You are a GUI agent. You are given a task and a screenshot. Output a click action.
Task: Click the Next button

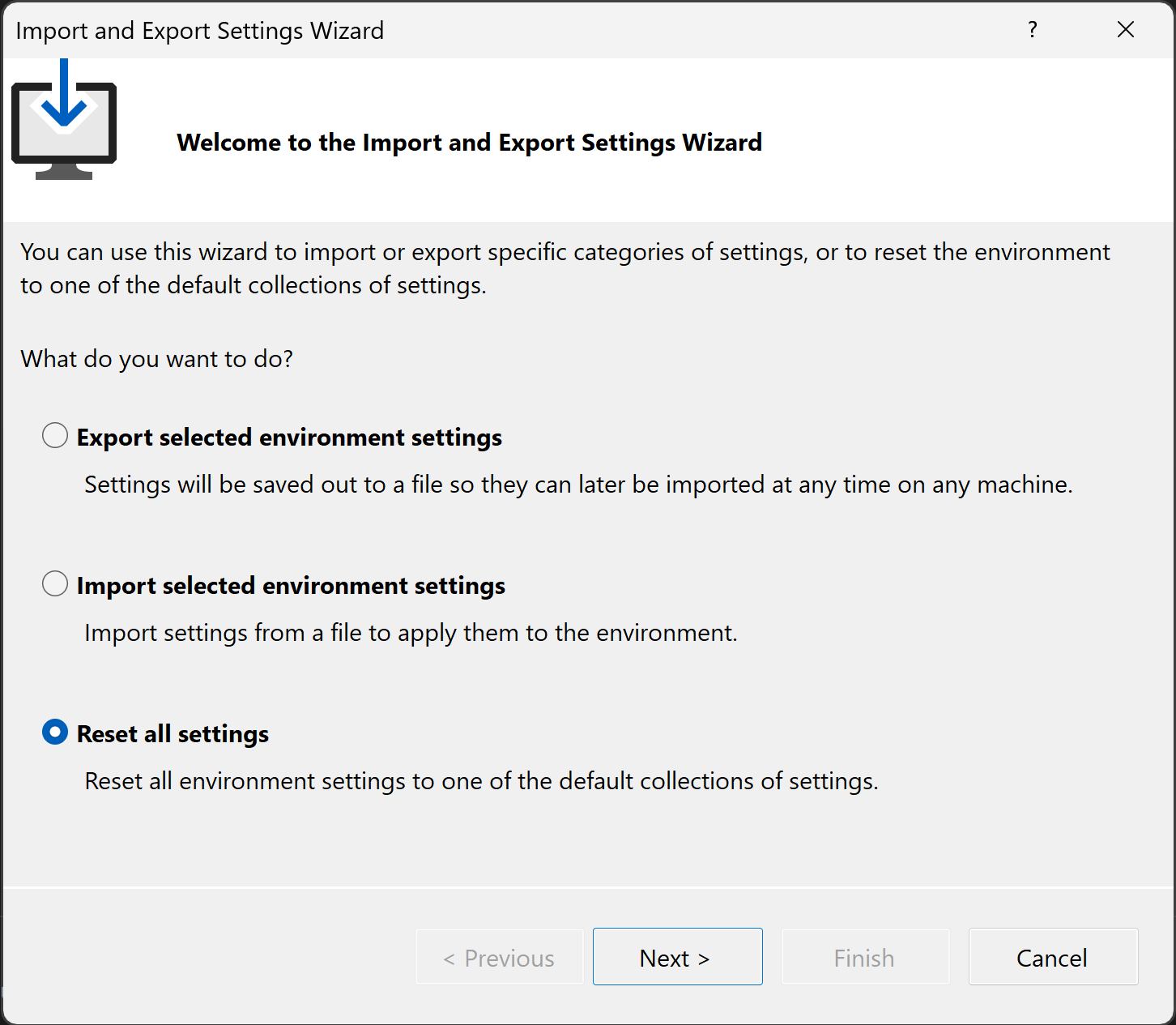[677, 957]
